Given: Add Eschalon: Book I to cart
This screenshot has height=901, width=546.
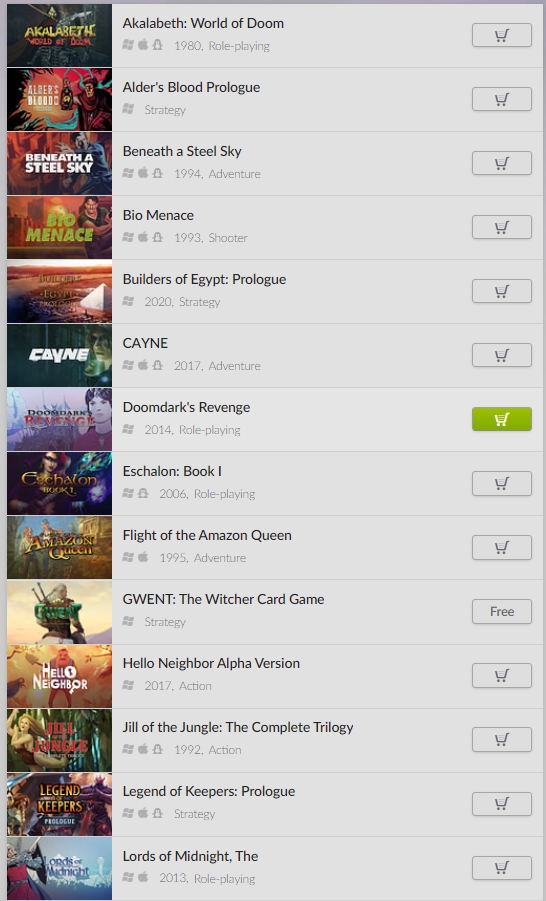Looking at the screenshot, I should click(502, 483).
